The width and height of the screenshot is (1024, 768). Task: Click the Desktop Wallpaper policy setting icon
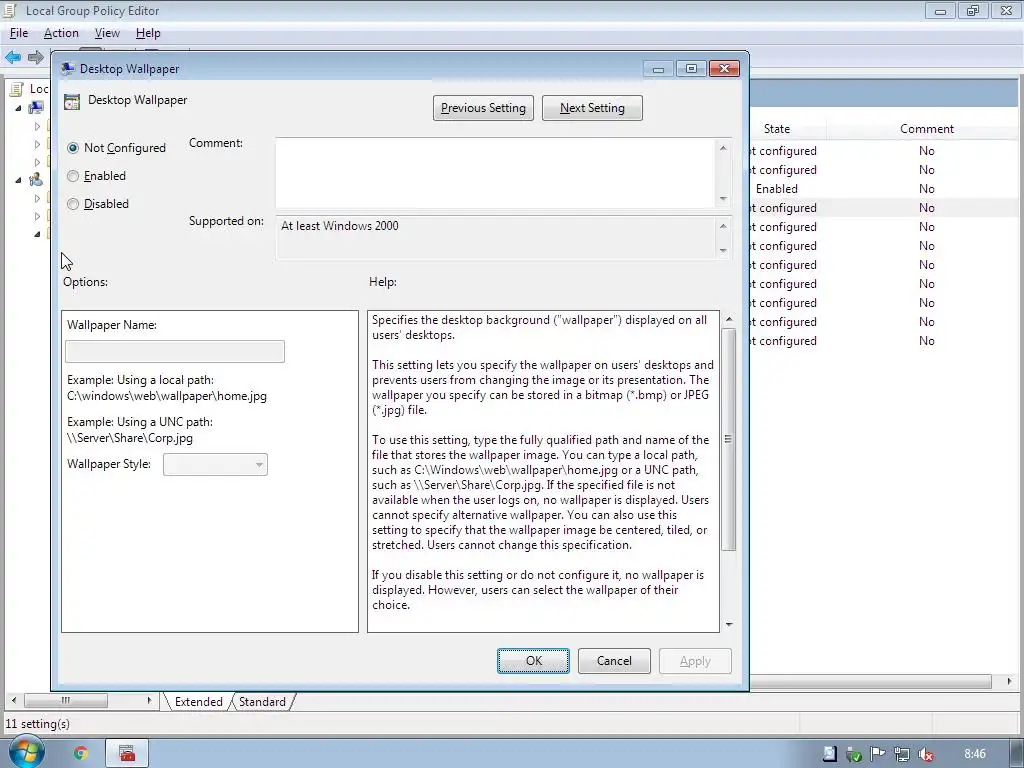[x=72, y=101]
